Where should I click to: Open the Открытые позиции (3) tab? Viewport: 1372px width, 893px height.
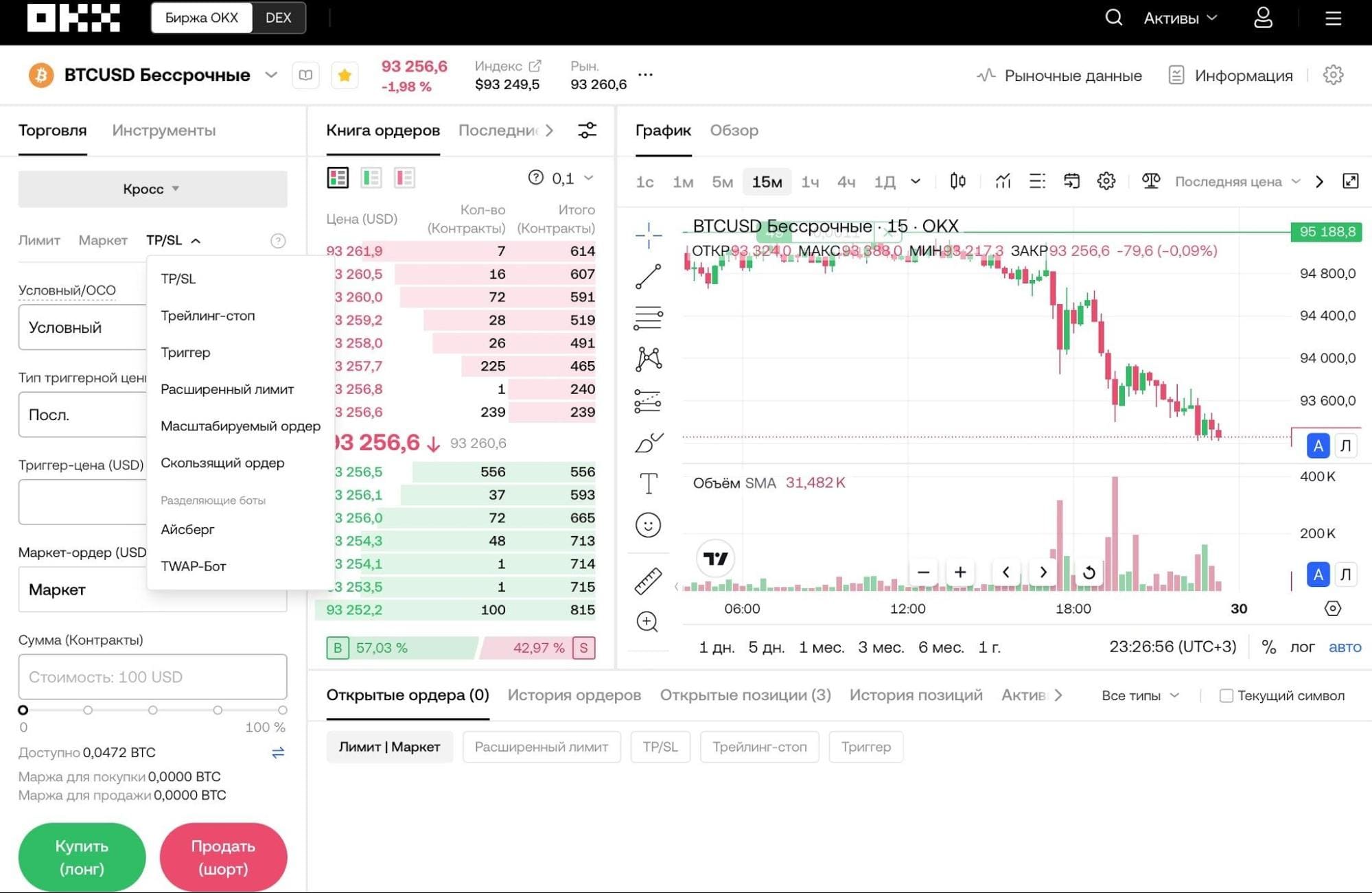pyautogui.click(x=745, y=695)
